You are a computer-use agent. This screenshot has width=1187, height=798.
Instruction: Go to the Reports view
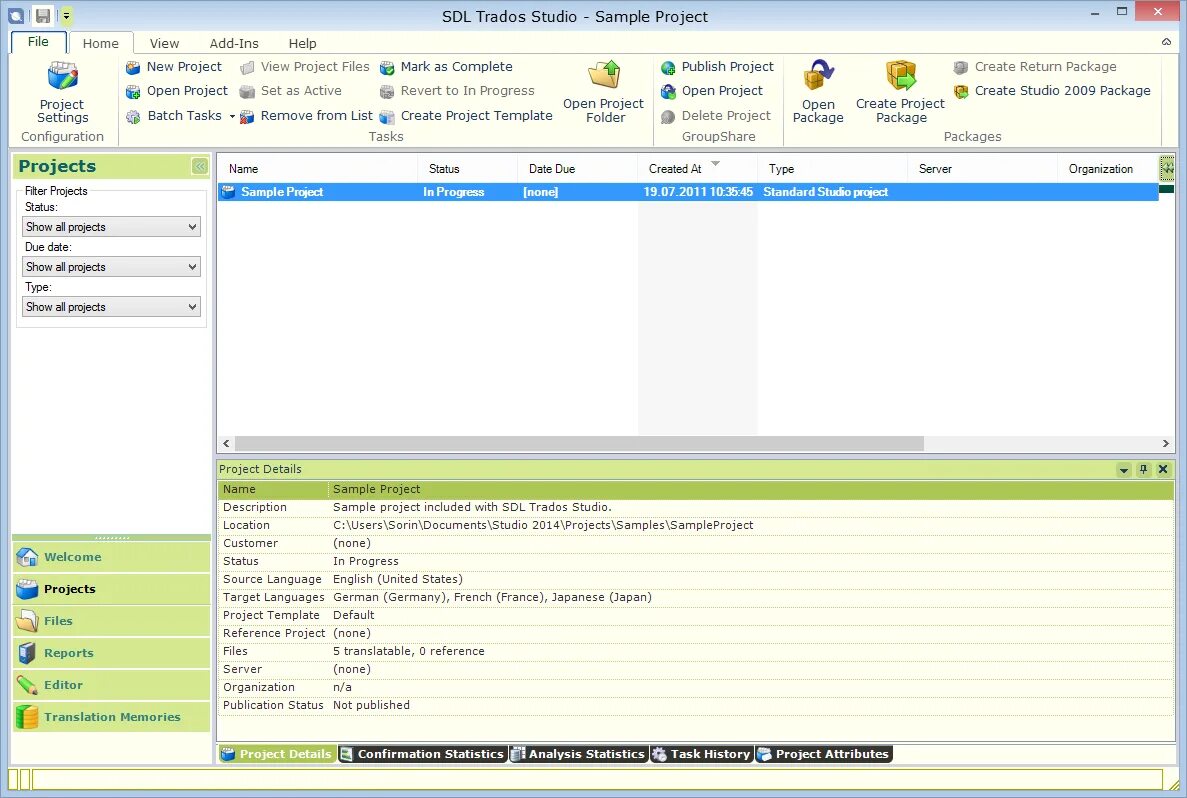click(x=111, y=653)
